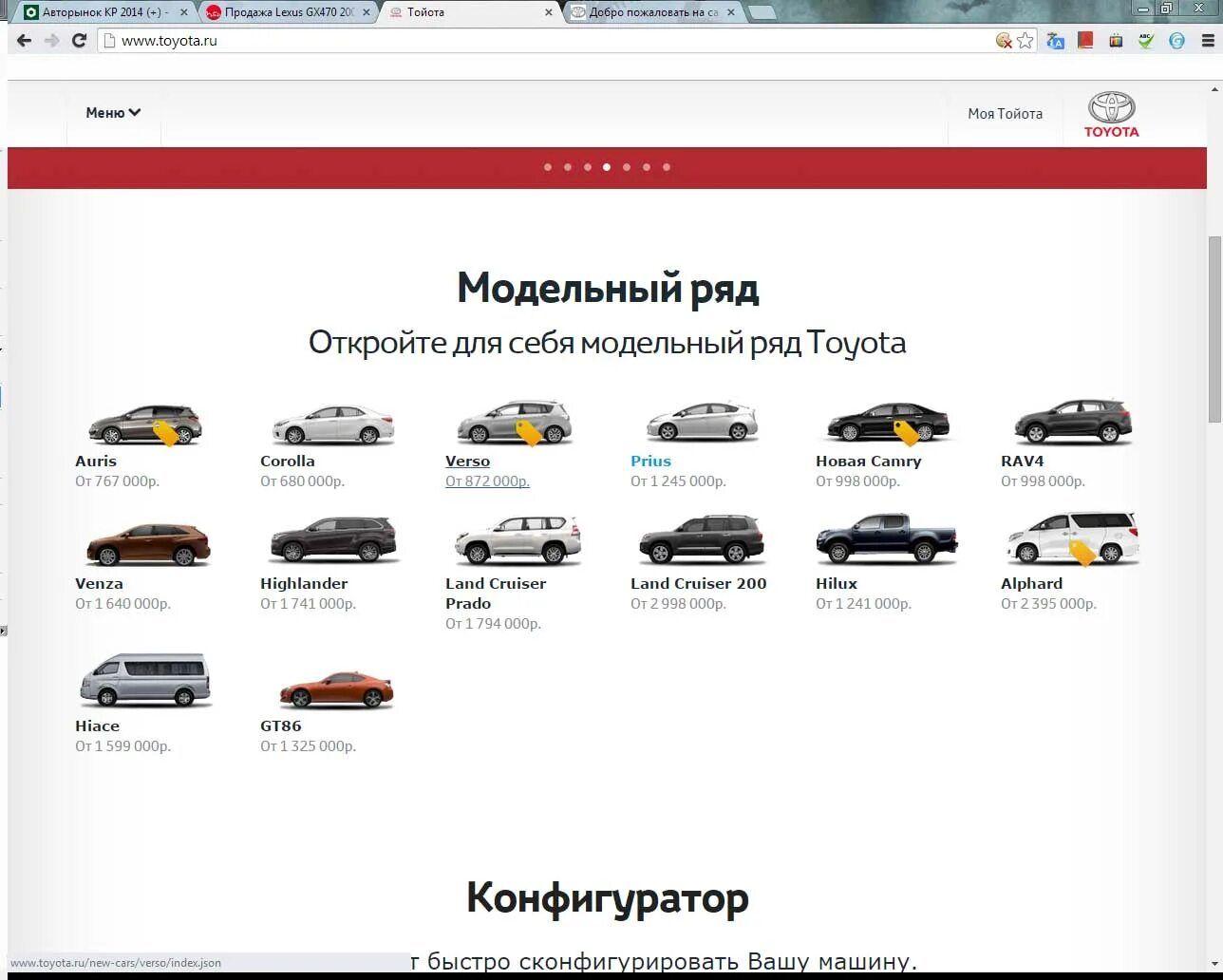
Task: Open the GT86 sports car image
Action: [x=335, y=689]
